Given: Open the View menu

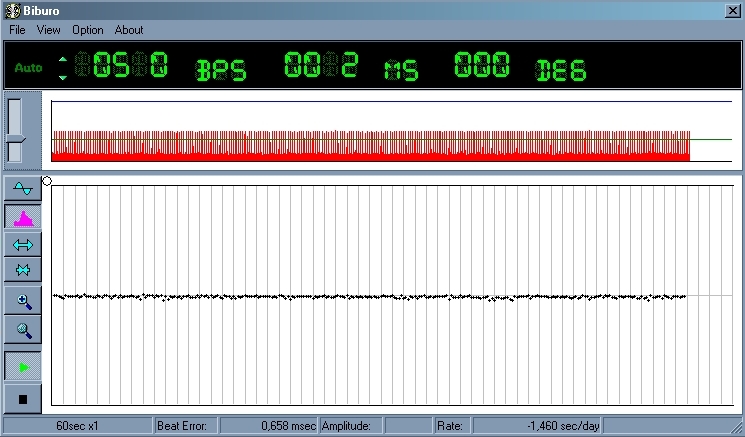Looking at the screenshot, I should point(48,30).
